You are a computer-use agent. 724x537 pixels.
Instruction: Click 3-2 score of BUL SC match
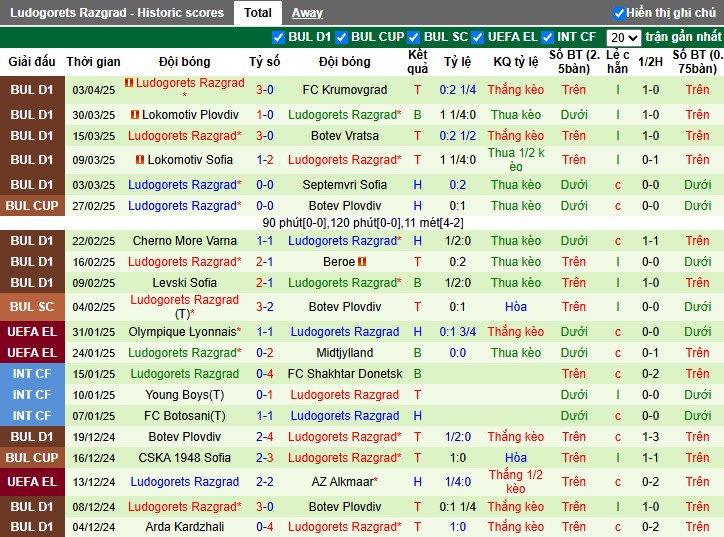point(265,307)
